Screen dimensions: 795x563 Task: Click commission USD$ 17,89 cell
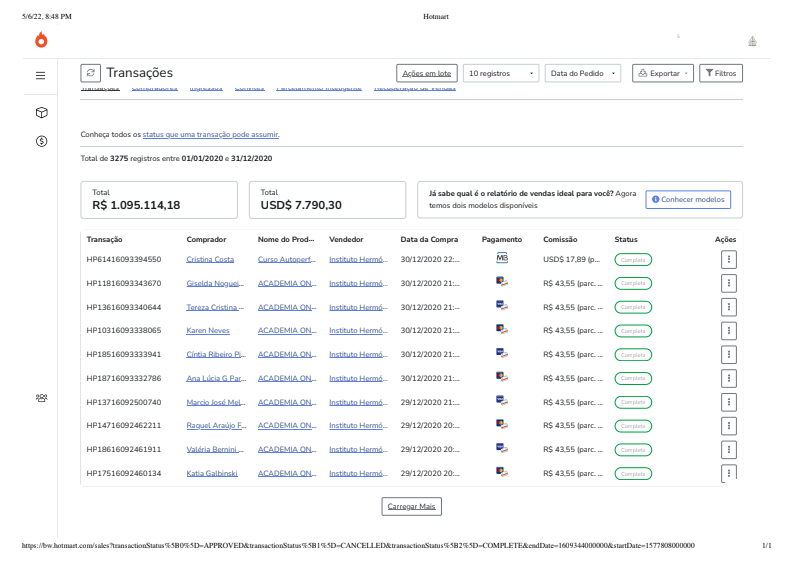pyautogui.click(x=571, y=260)
